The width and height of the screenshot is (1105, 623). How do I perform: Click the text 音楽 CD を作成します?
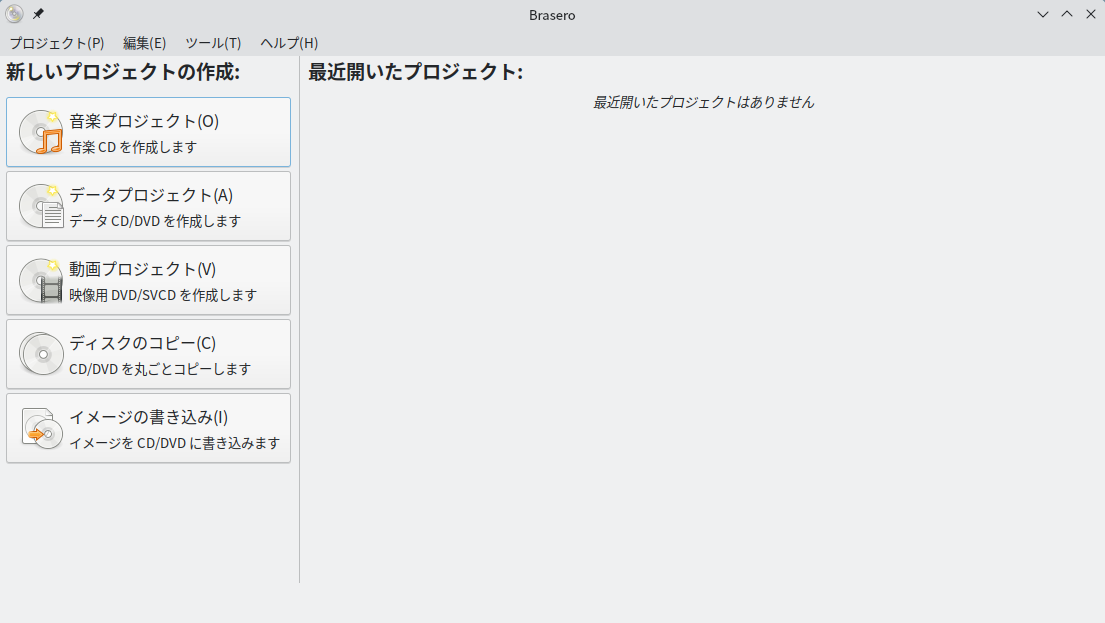pos(133,147)
